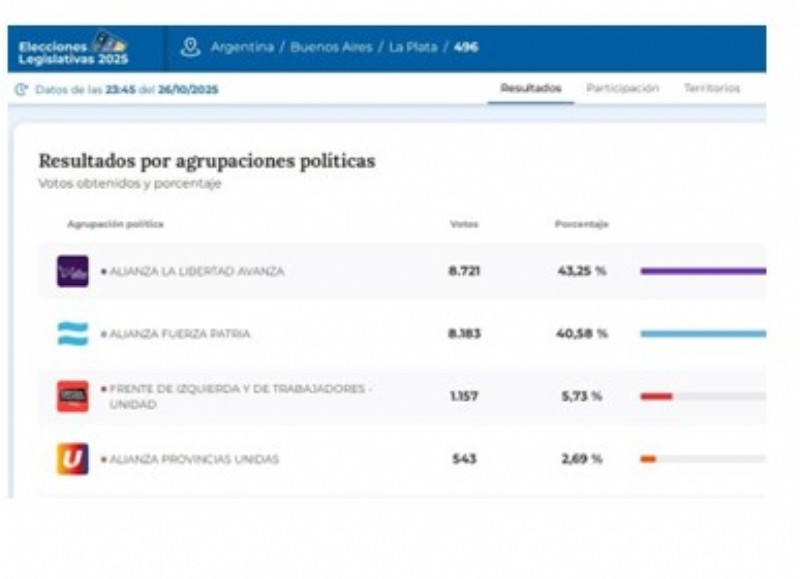Open the Participación tab
This screenshot has width=800, height=579.
622,89
